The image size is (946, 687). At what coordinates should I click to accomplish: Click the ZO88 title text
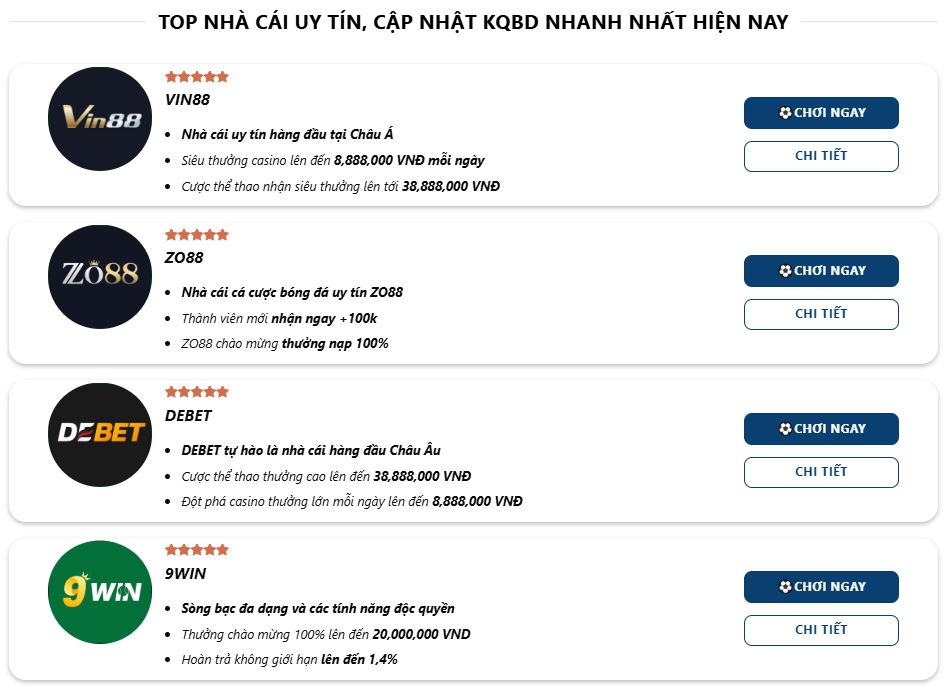point(184,258)
